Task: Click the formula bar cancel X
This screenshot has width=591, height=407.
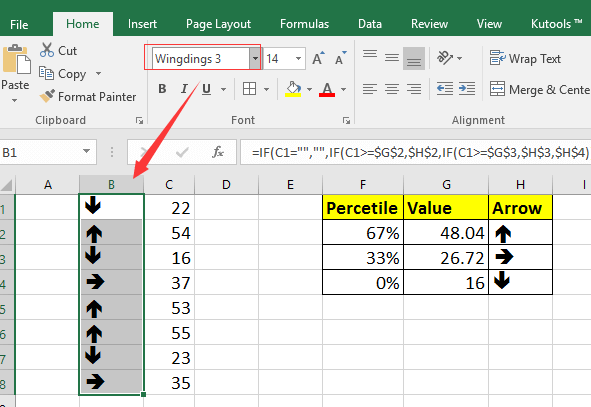Action: point(144,152)
